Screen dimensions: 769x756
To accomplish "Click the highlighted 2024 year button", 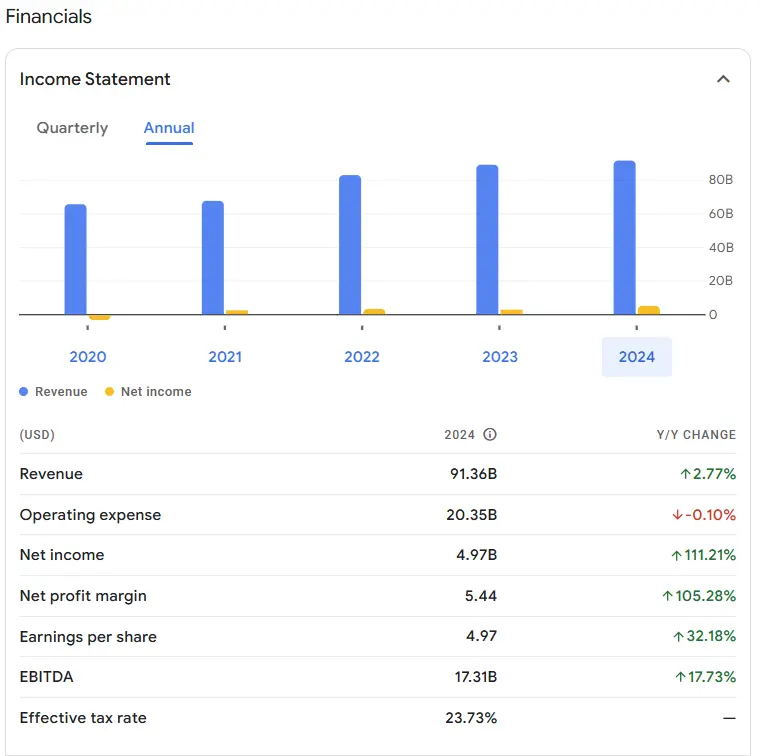I will click(x=637, y=357).
